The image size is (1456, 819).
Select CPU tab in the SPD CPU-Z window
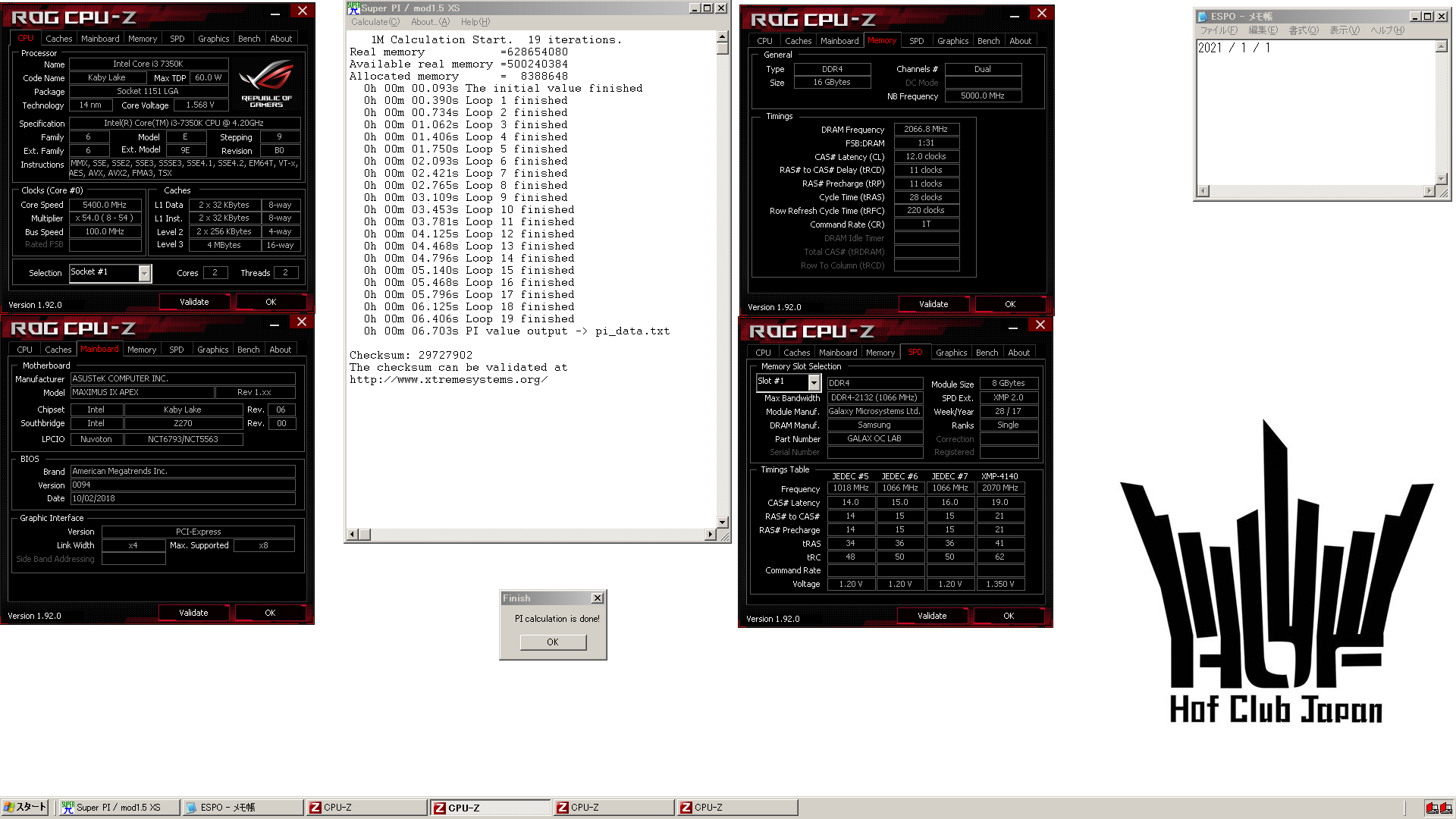(763, 353)
